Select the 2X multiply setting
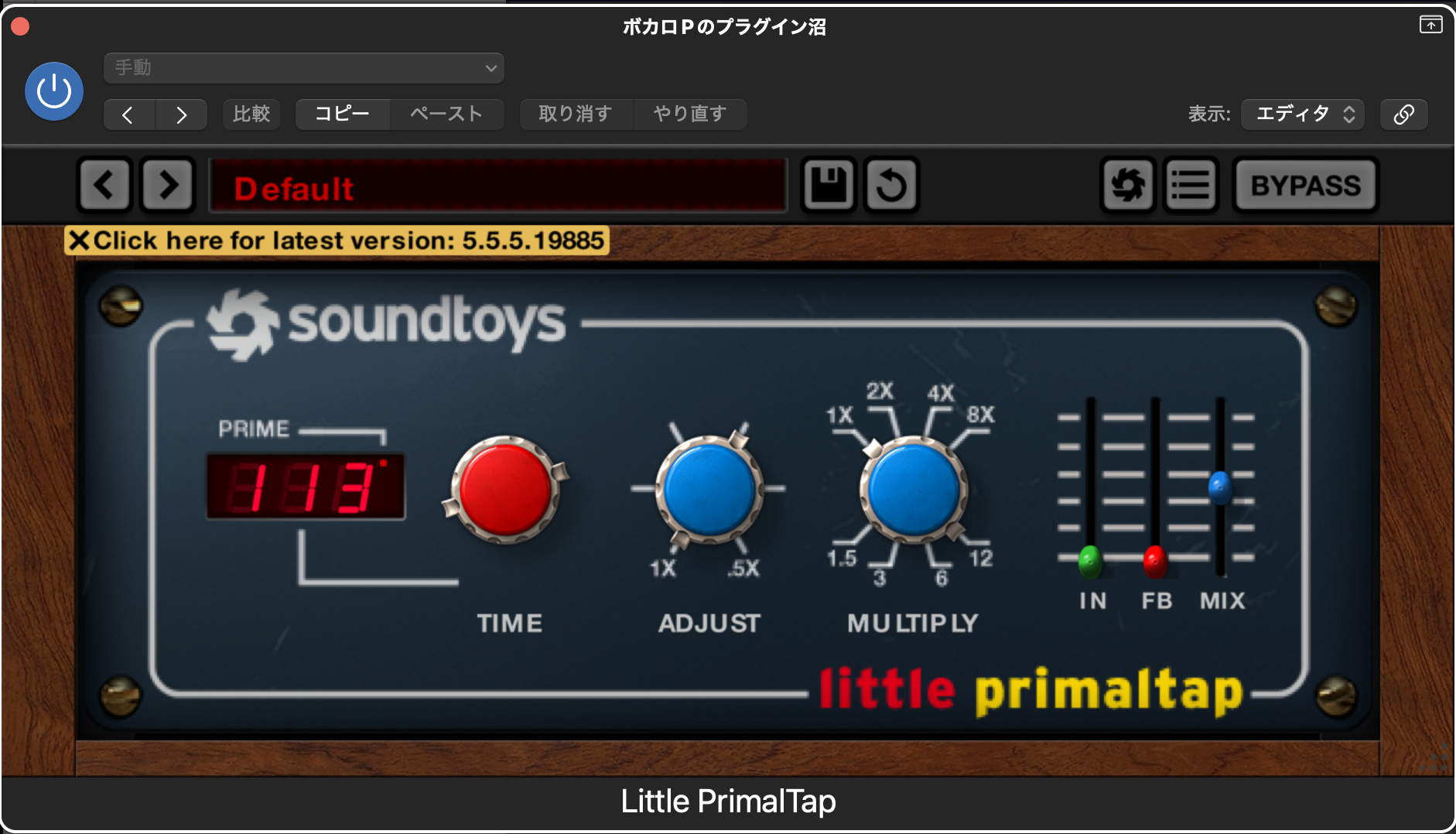The height and width of the screenshot is (834, 1456). (x=880, y=391)
